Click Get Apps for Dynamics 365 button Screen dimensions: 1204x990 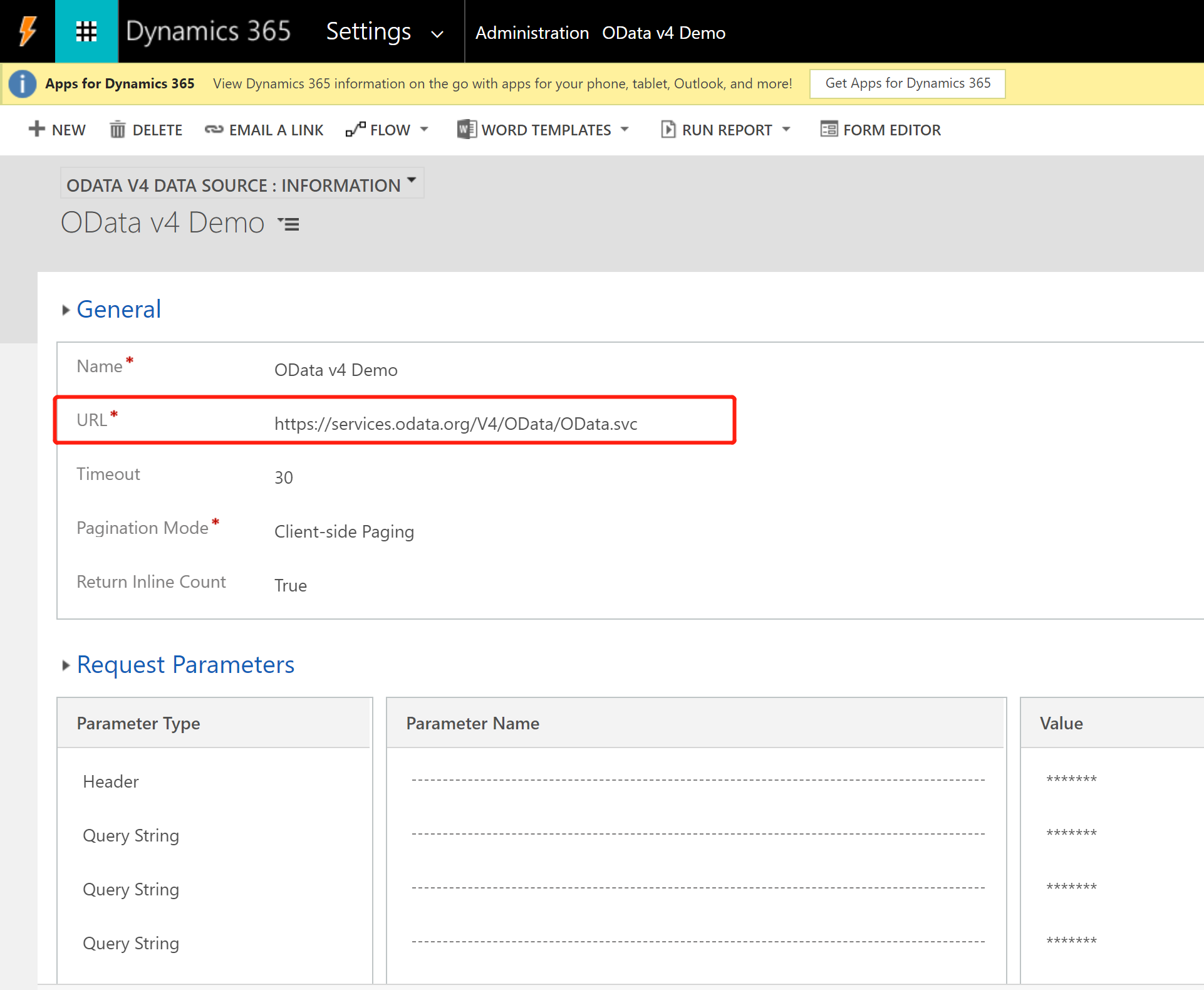tap(906, 83)
